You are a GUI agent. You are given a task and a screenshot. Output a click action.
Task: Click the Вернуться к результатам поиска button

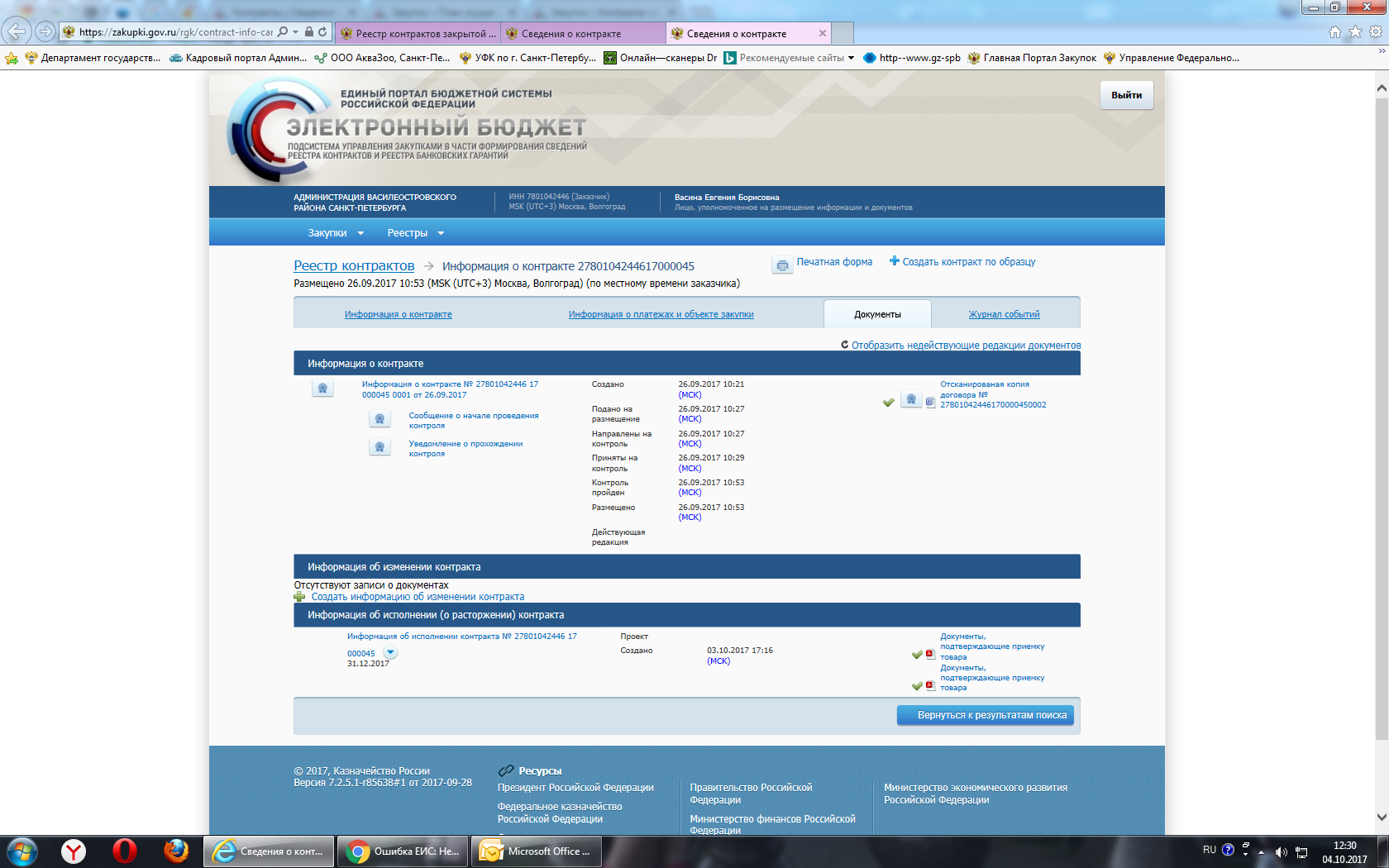pyautogui.click(x=986, y=715)
